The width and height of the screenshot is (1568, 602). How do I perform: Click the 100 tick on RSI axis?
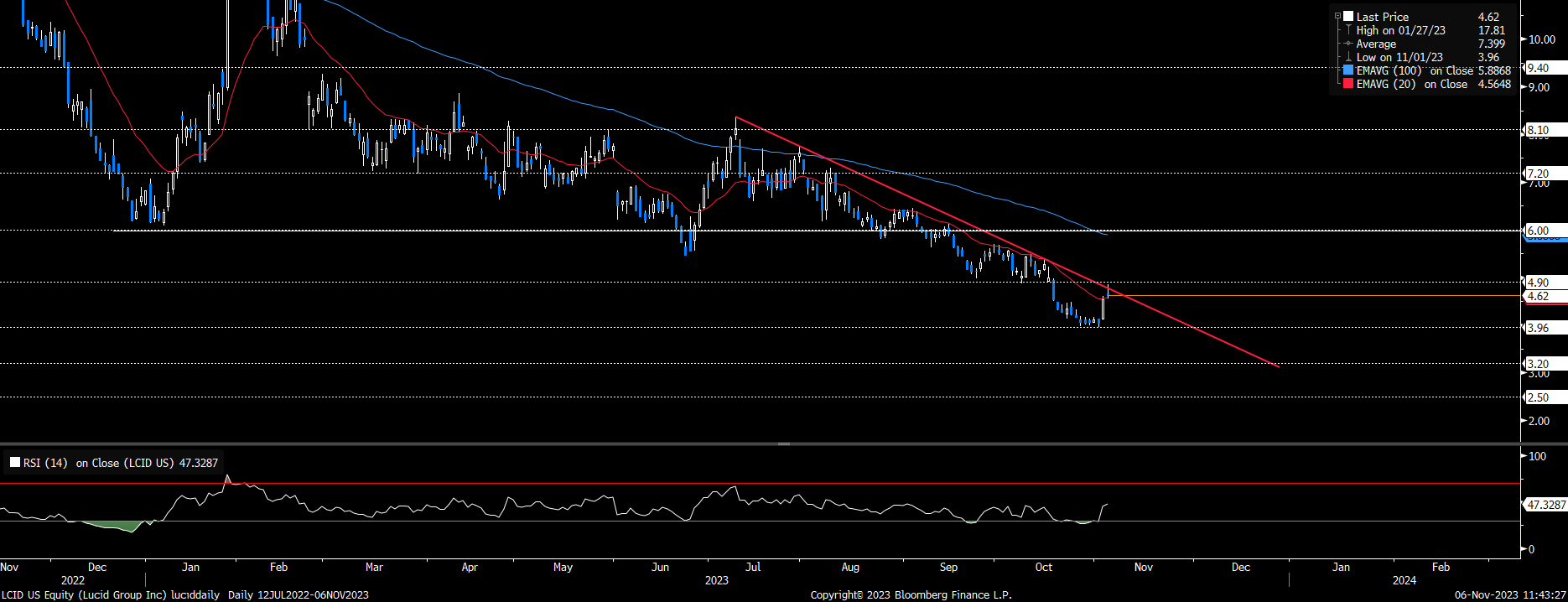click(1537, 456)
